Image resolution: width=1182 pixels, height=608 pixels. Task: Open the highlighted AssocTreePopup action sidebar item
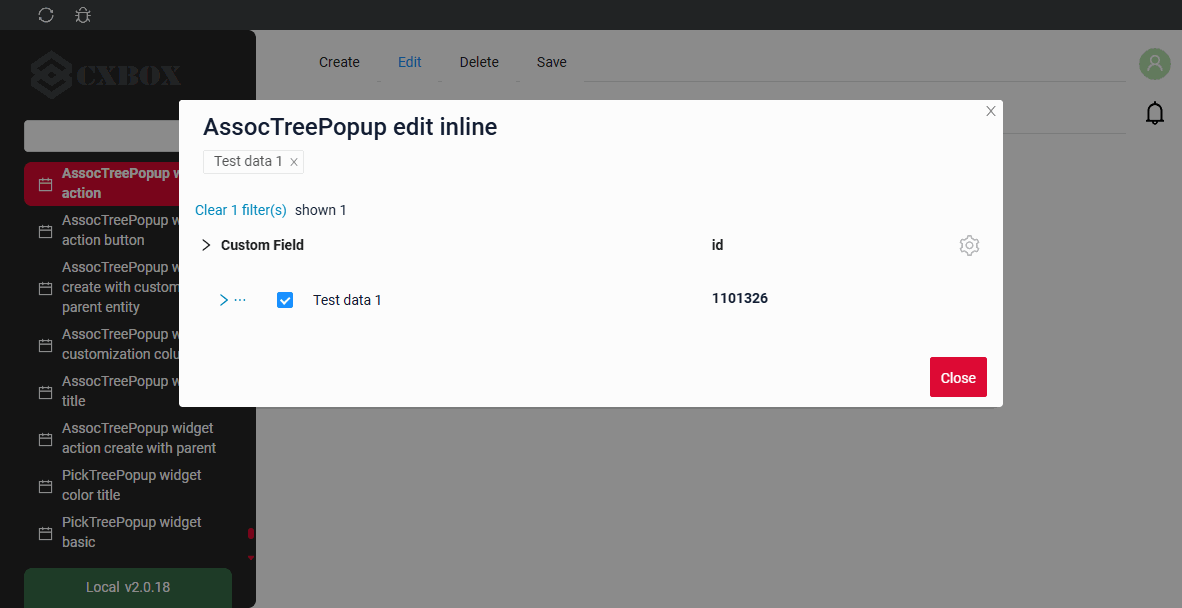pyautogui.click(x=102, y=183)
